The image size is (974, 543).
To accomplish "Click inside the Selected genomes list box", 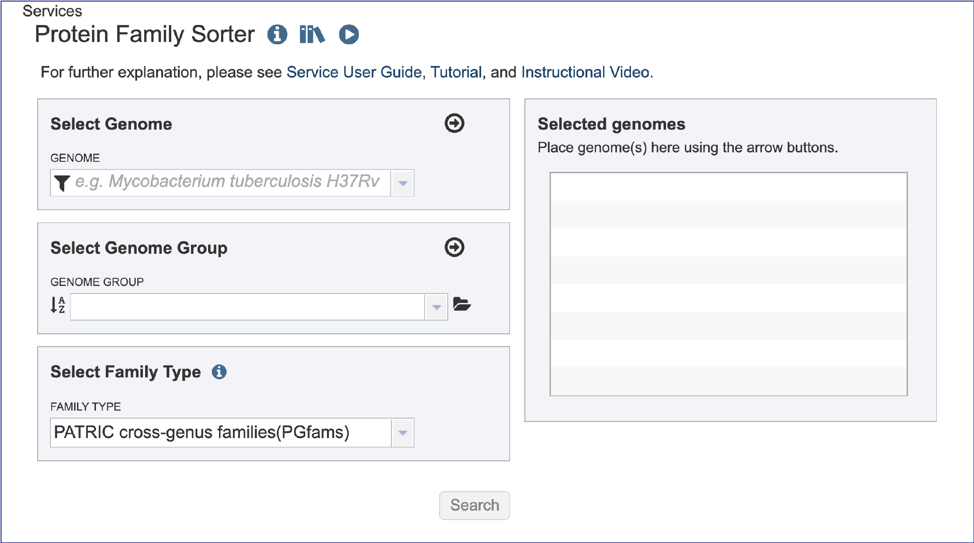I will coord(728,284).
